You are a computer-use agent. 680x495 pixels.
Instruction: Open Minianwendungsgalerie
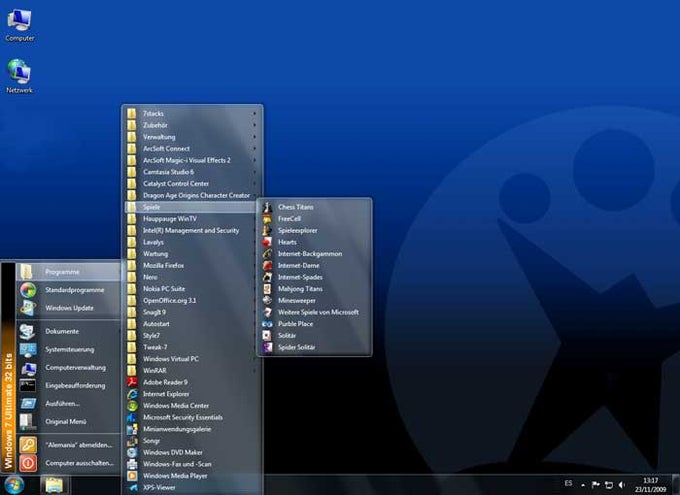[193, 429]
